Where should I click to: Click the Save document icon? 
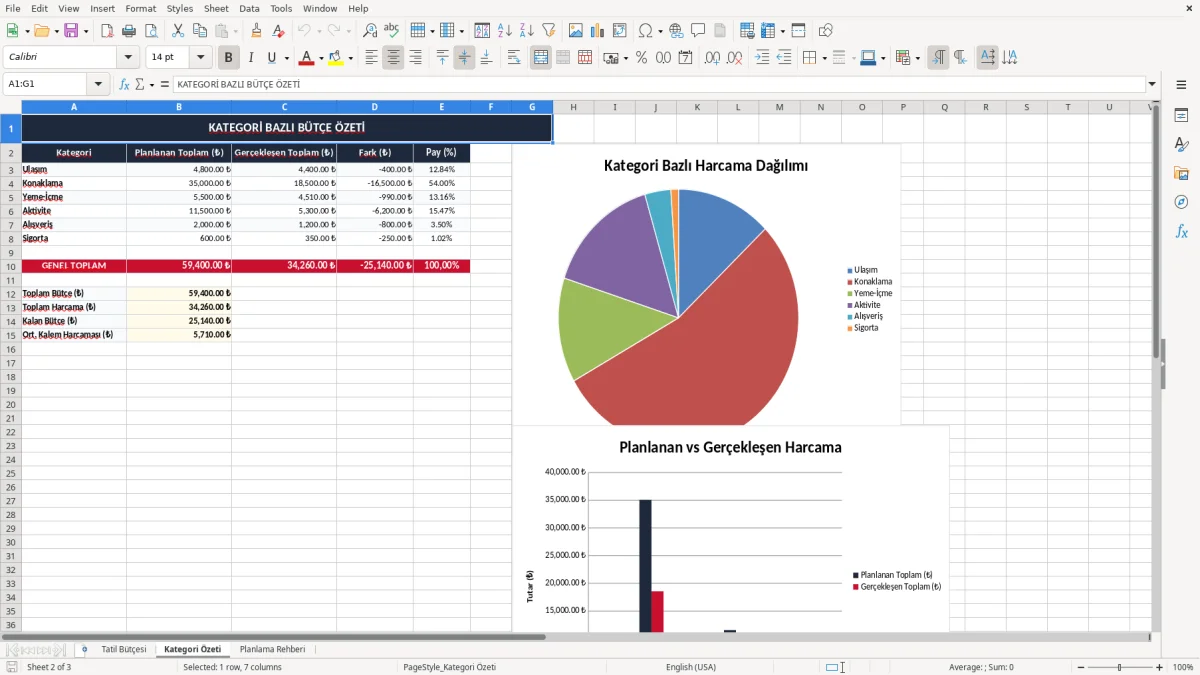(71, 31)
